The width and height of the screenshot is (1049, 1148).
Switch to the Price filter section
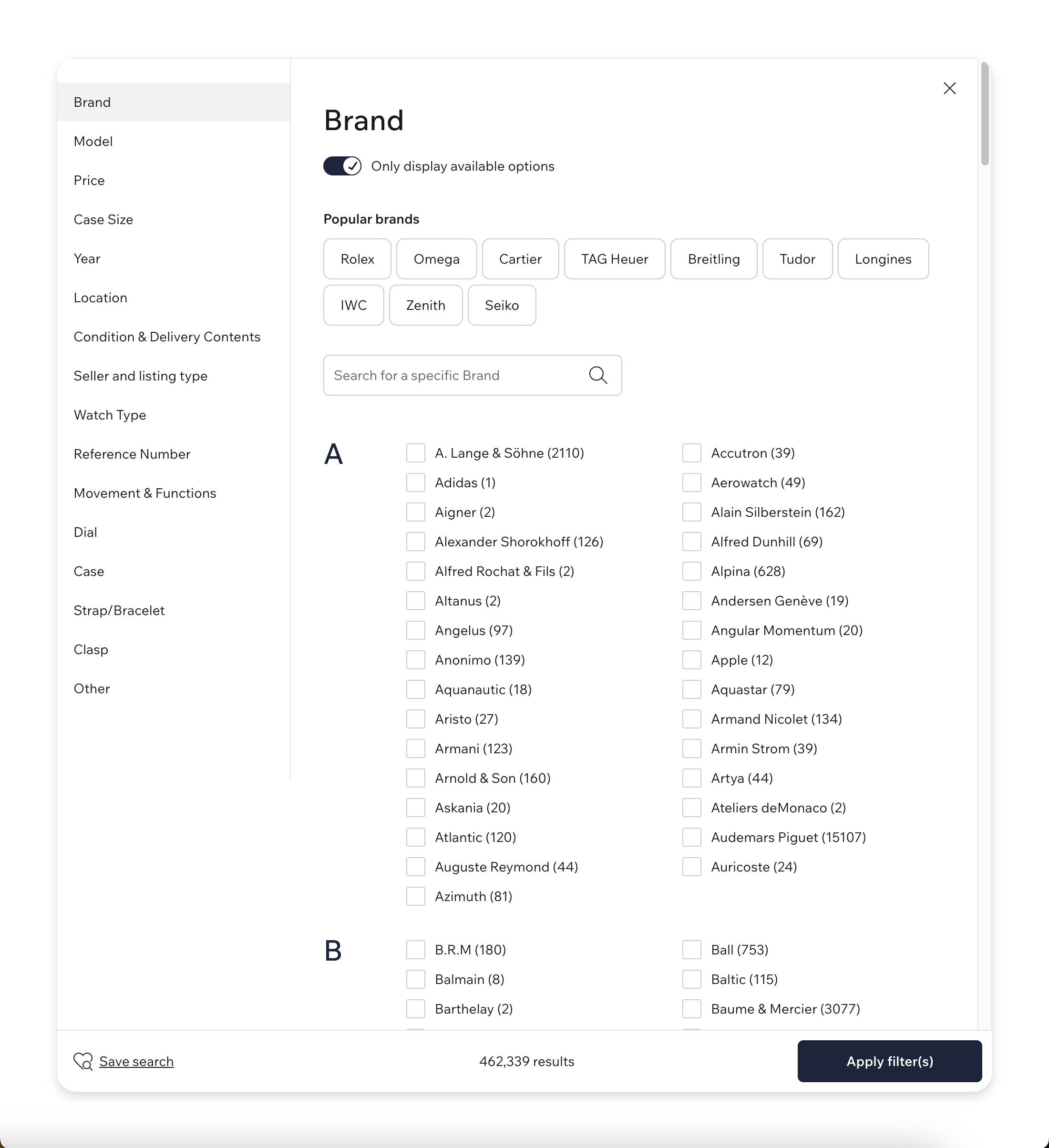point(89,180)
